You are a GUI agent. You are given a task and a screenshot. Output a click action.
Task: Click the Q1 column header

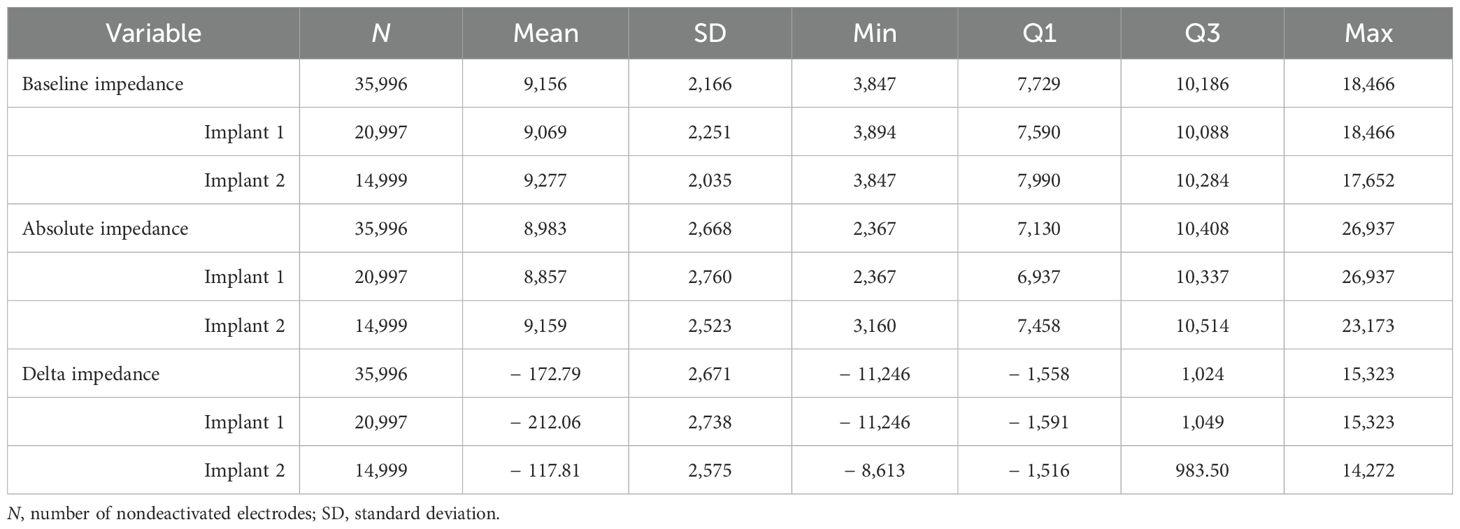(1039, 33)
